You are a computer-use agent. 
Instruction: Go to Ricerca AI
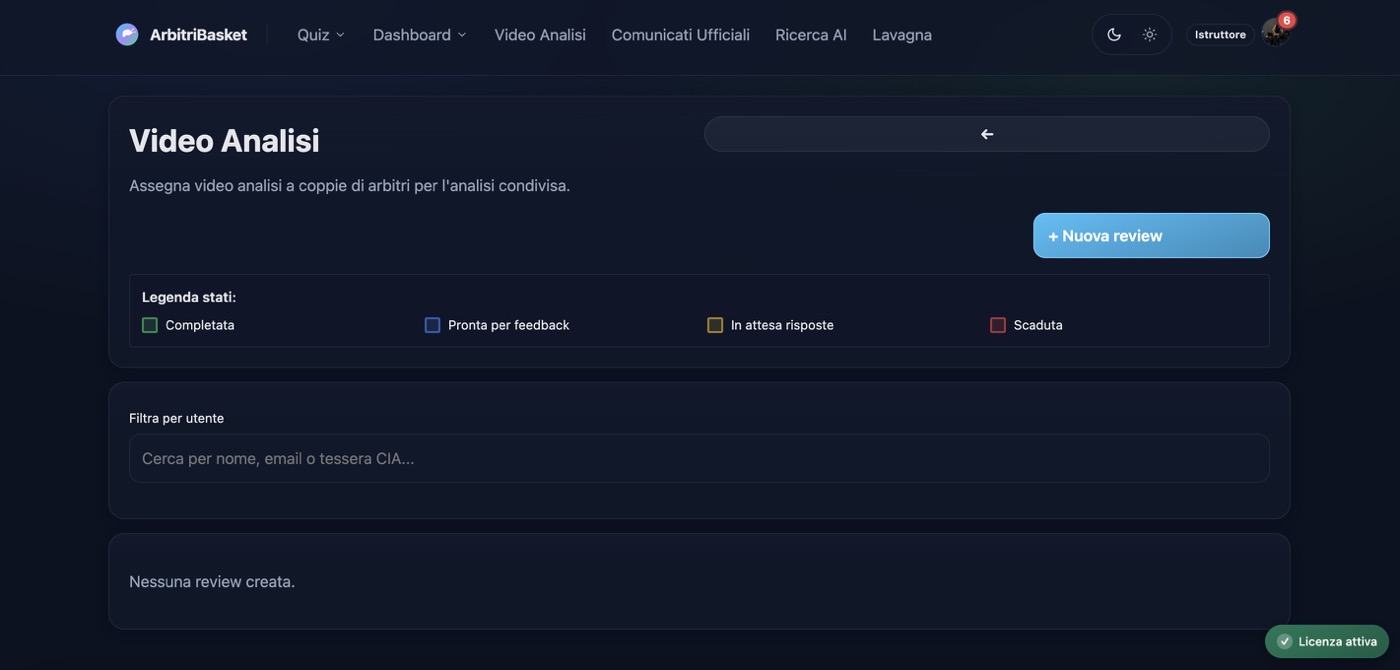[811, 35]
